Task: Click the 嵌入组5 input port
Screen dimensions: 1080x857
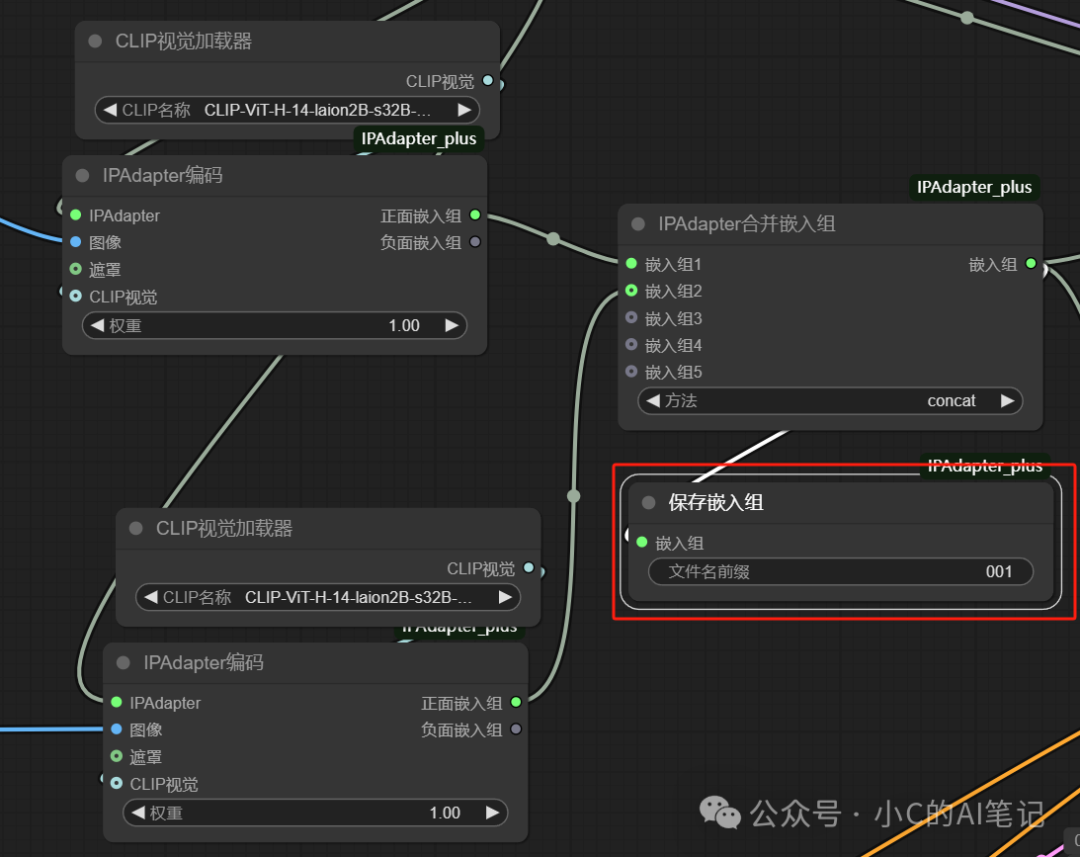Action: pos(631,371)
